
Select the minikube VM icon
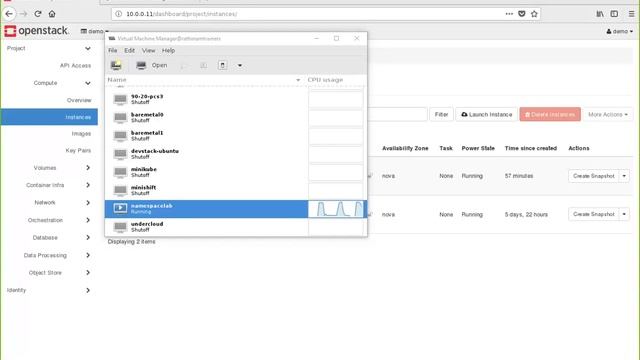(120, 172)
